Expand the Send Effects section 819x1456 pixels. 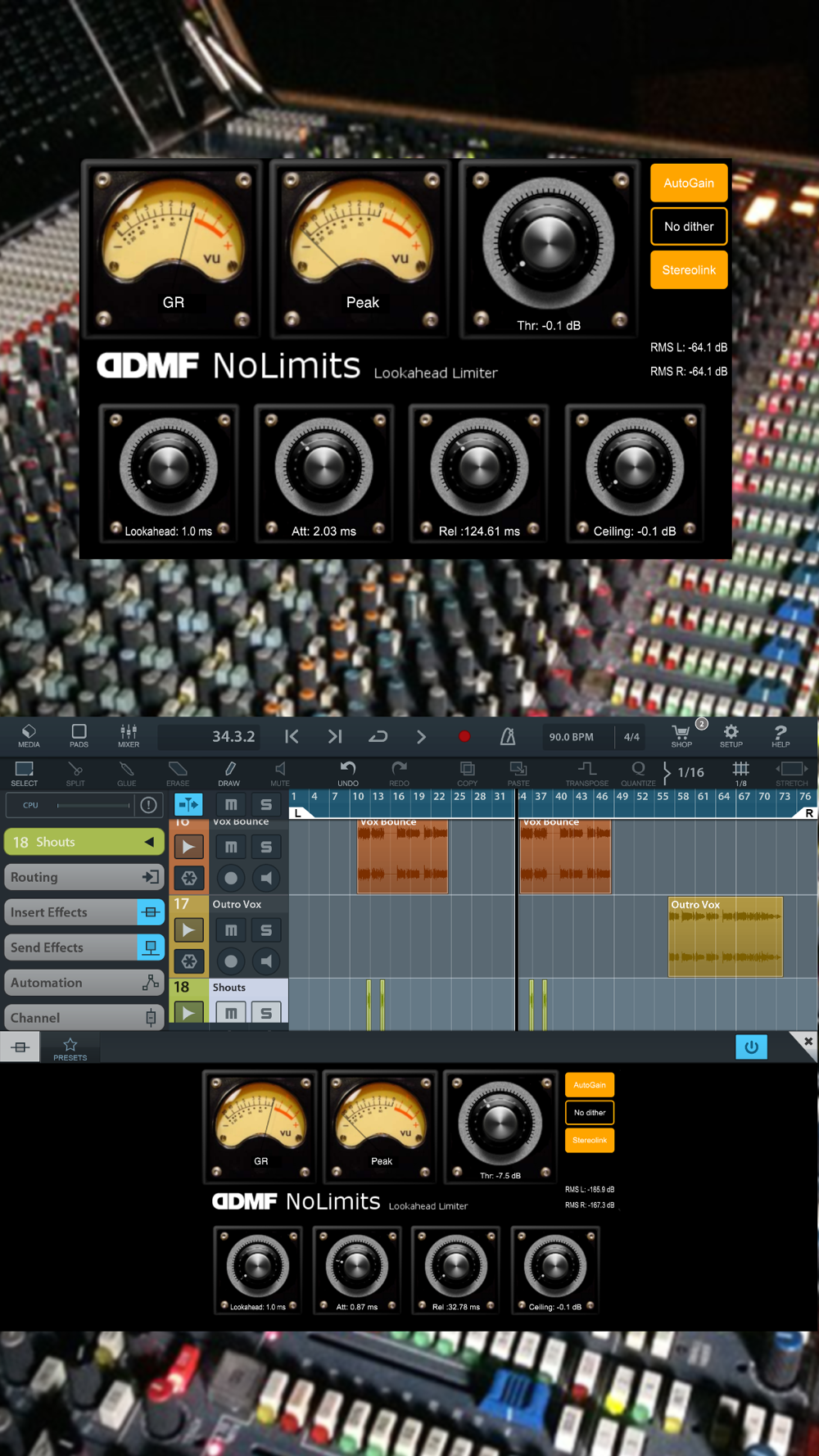(x=84, y=947)
